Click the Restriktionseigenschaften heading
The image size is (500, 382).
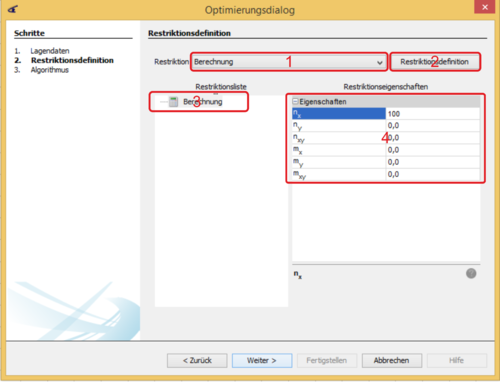(x=386, y=87)
